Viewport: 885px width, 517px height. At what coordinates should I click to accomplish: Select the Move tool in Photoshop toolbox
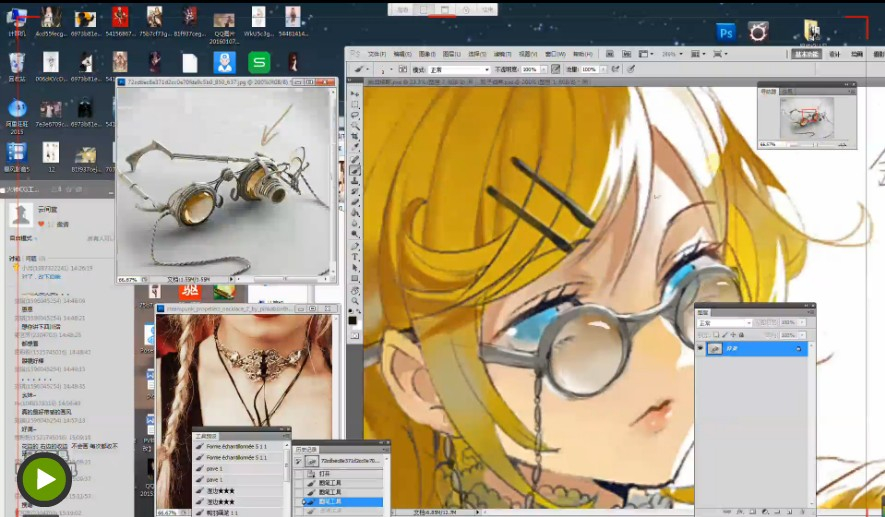[355, 94]
